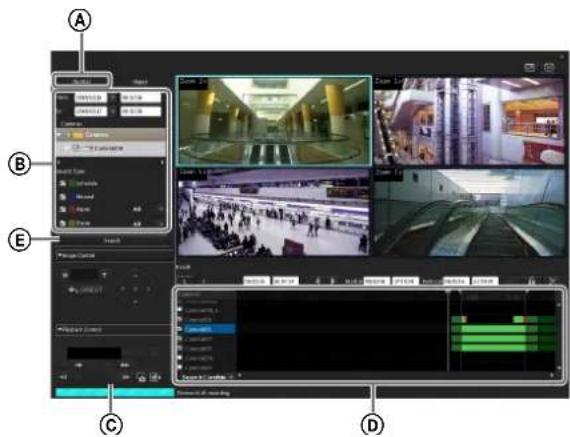Image resolution: width=570 pixels, height=437 pixels.
Task: Pan camera left with PTZ left arrow
Action: 123,289
